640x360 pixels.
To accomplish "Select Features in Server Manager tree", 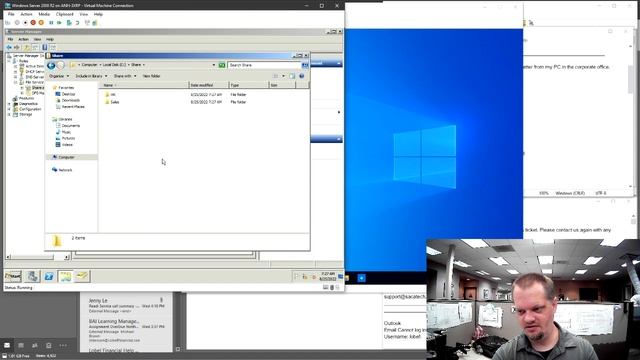I will (24, 98).
